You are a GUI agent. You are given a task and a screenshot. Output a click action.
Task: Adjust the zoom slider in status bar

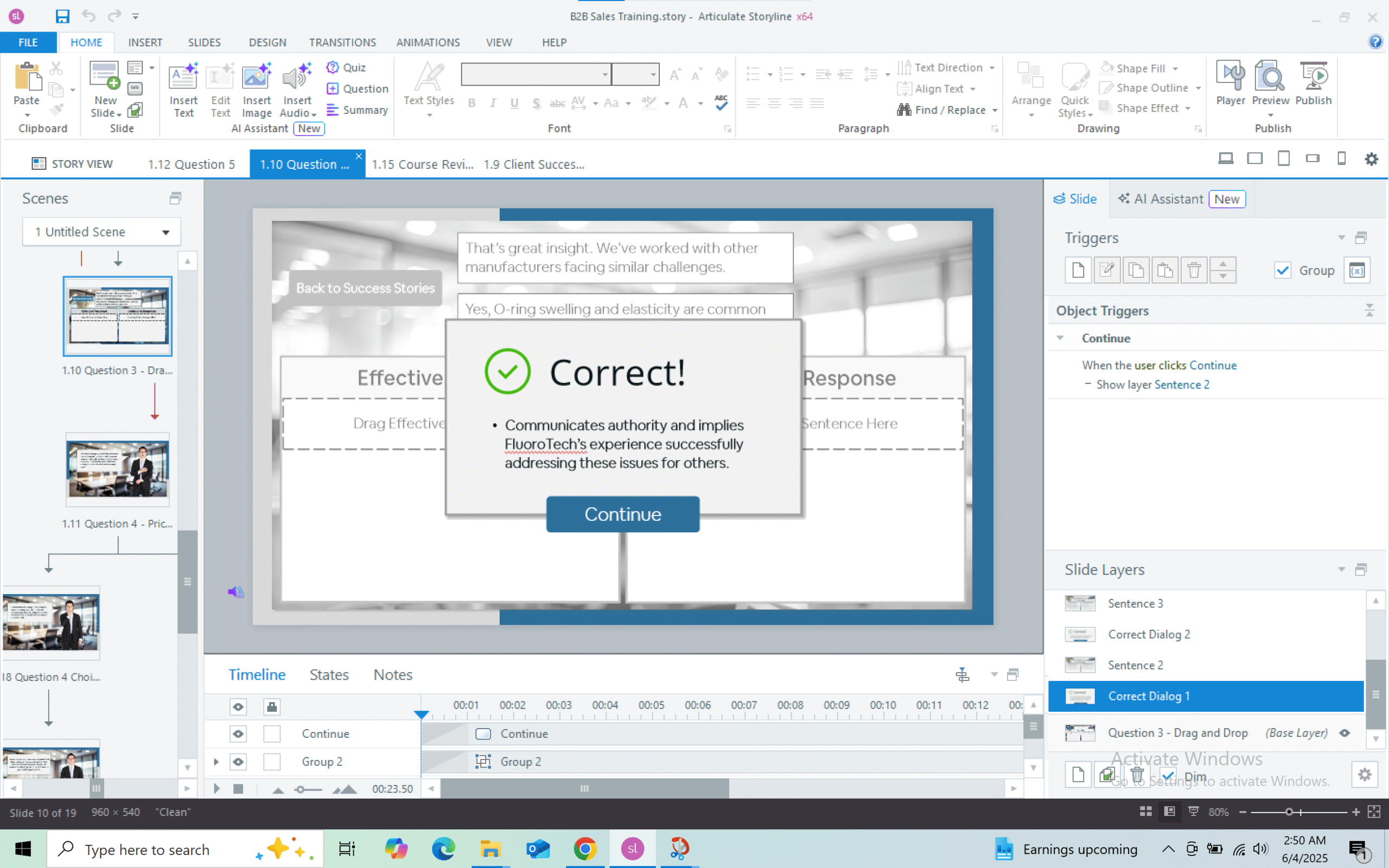pos(1289,812)
